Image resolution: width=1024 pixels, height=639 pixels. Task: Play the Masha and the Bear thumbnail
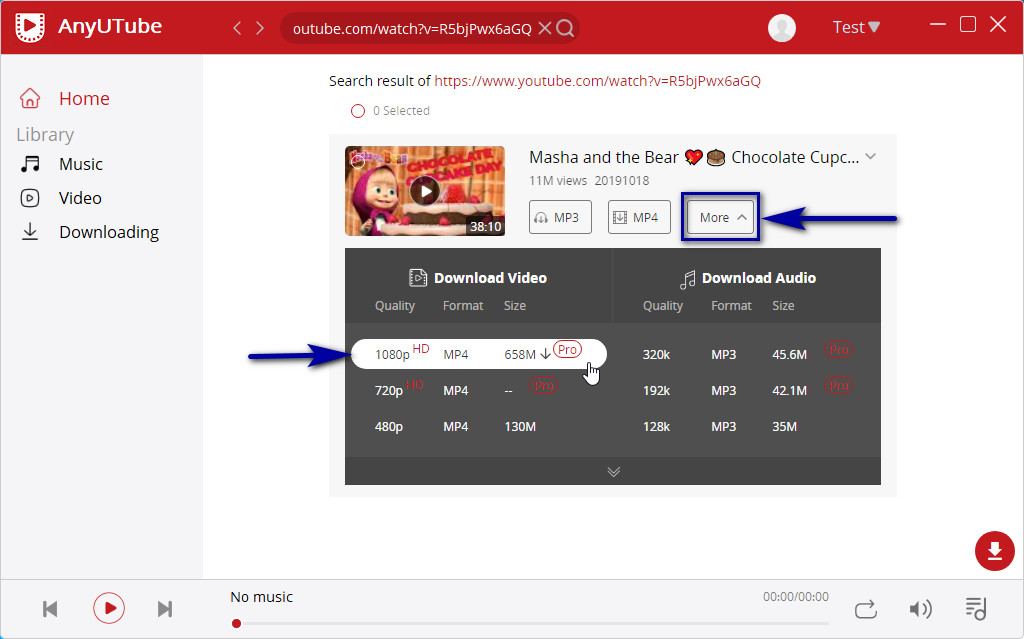(425, 191)
